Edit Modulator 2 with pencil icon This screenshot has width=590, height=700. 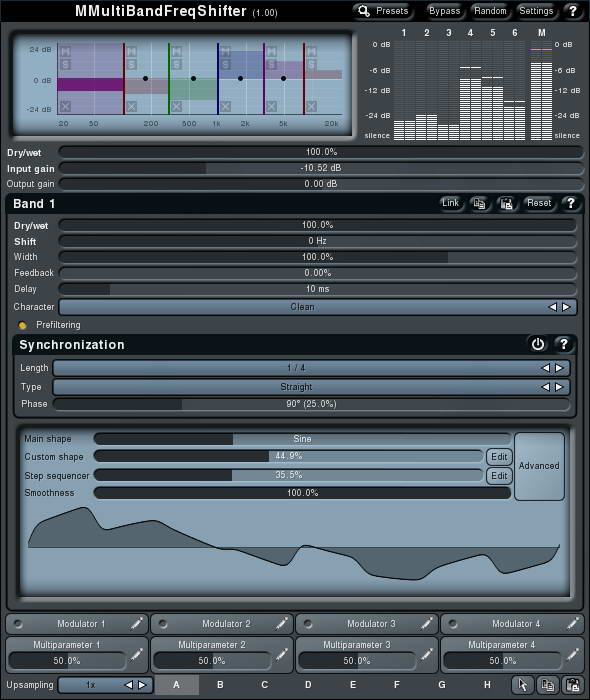click(x=282, y=623)
